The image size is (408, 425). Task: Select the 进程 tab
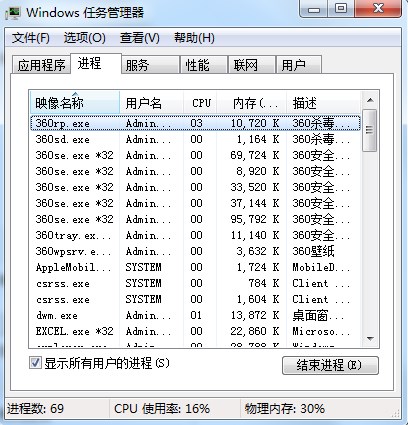click(96, 63)
